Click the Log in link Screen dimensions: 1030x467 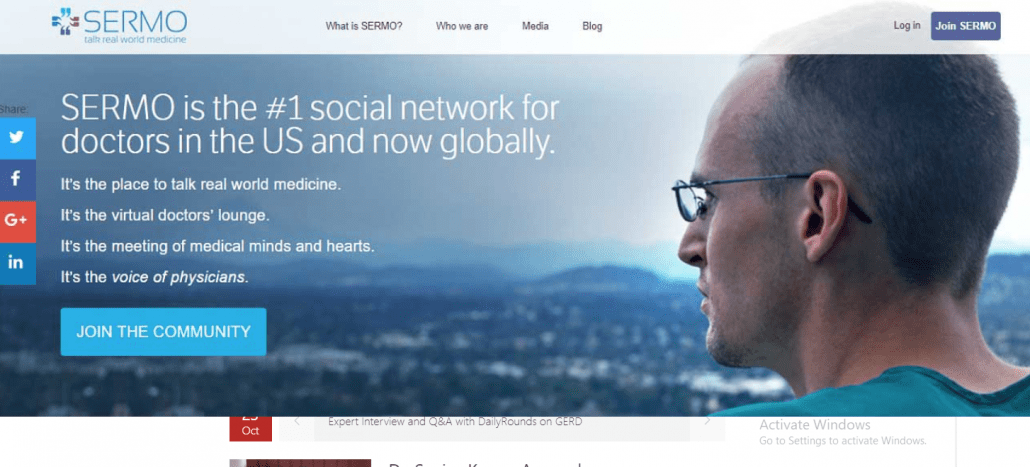pyautogui.click(x=907, y=26)
